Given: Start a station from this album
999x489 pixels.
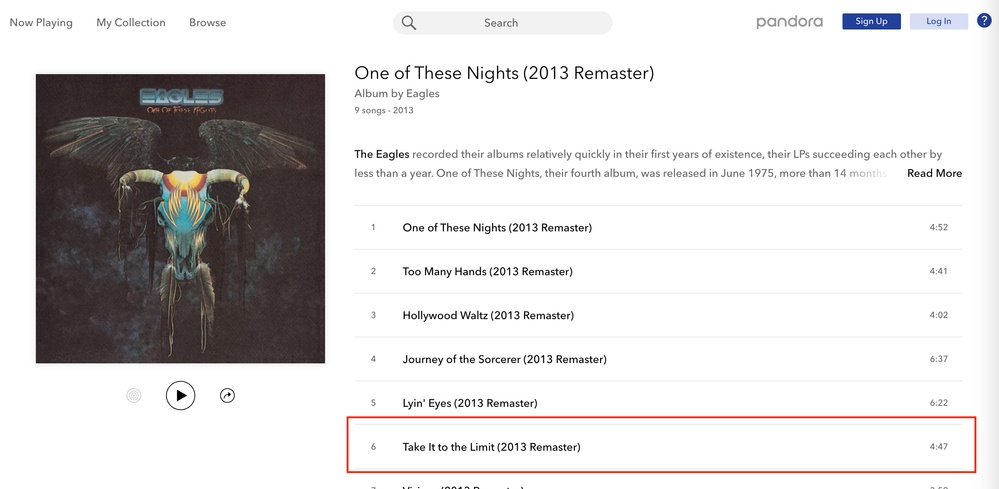Looking at the screenshot, I should [x=134, y=396].
